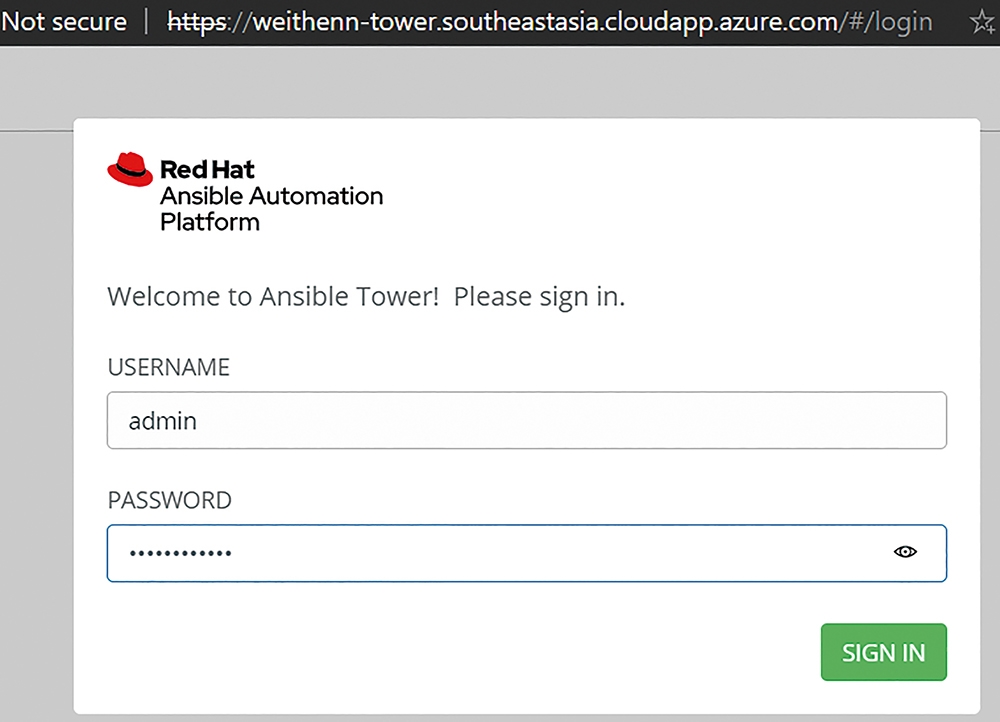Viewport: 1000px width, 722px height.
Task: Click the PASSWORD label text
Action: pos(170,500)
